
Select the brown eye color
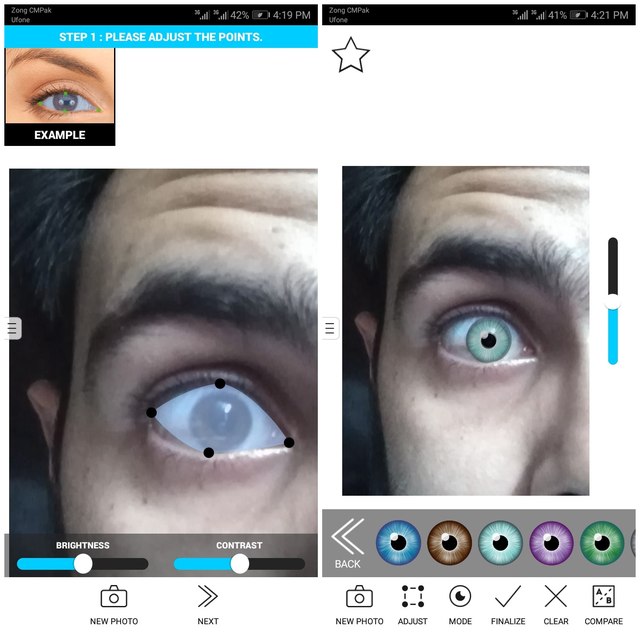pyautogui.click(x=449, y=542)
